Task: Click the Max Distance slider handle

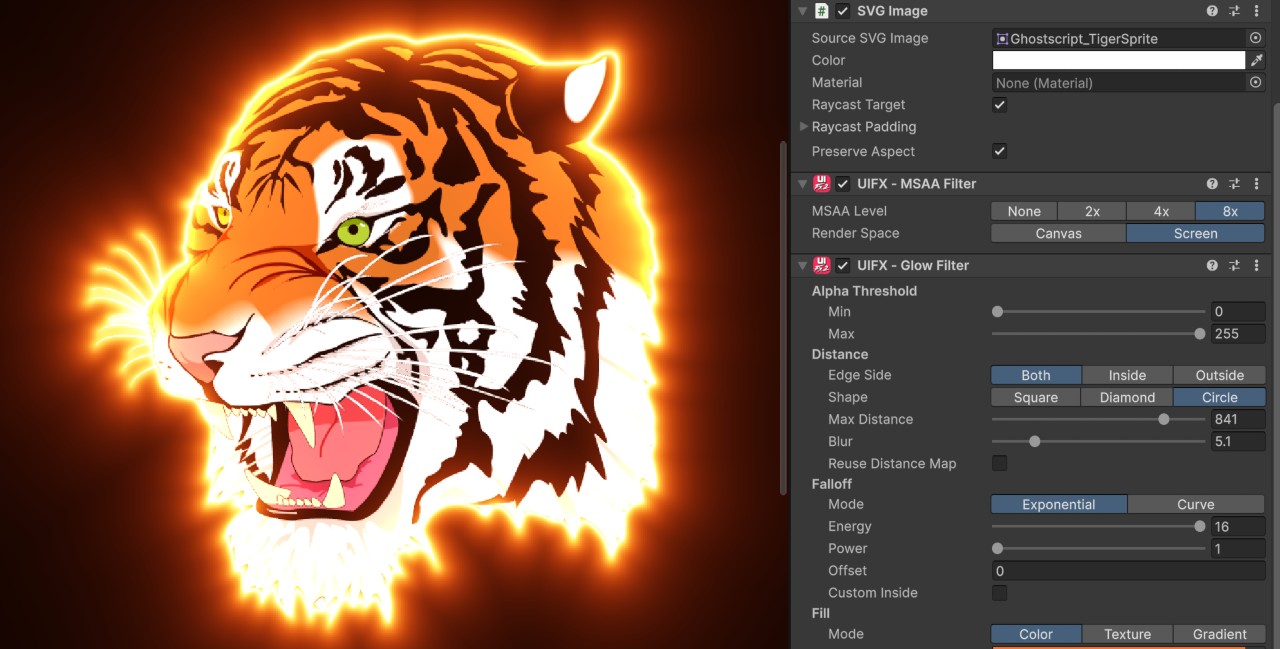Action: (x=1164, y=419)
